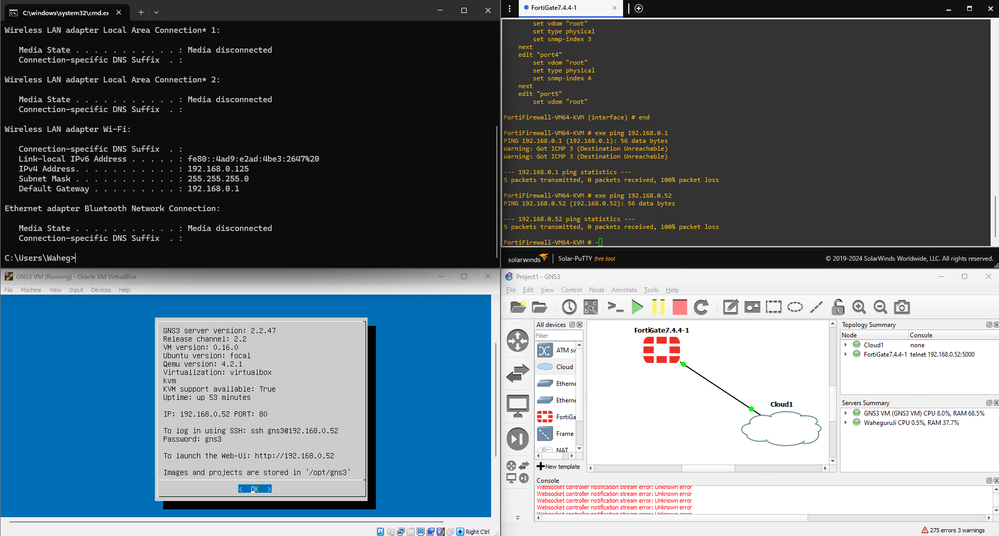Screen dimensions: 999x536
Task: Select the Insert picture icon
Action: tap(752, 307)
